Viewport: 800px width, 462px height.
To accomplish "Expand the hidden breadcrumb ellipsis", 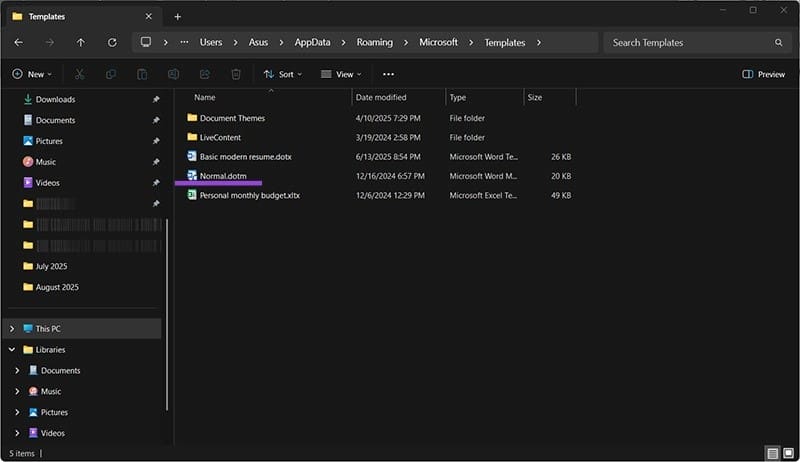I will [x=184, y=42].
